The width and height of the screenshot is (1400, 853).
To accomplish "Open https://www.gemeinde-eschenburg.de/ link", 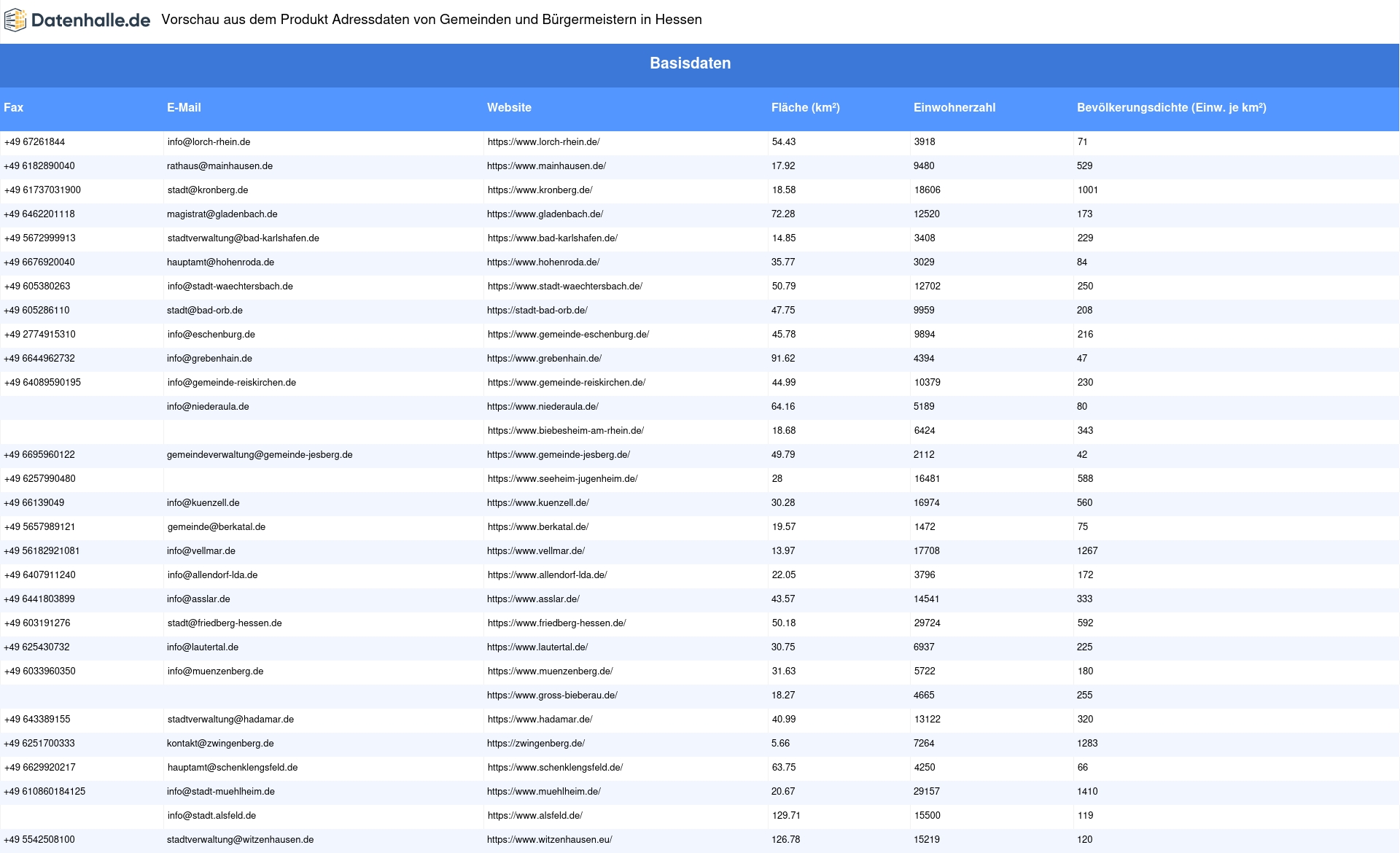I will pyautogui.click(x=569, y=335).
